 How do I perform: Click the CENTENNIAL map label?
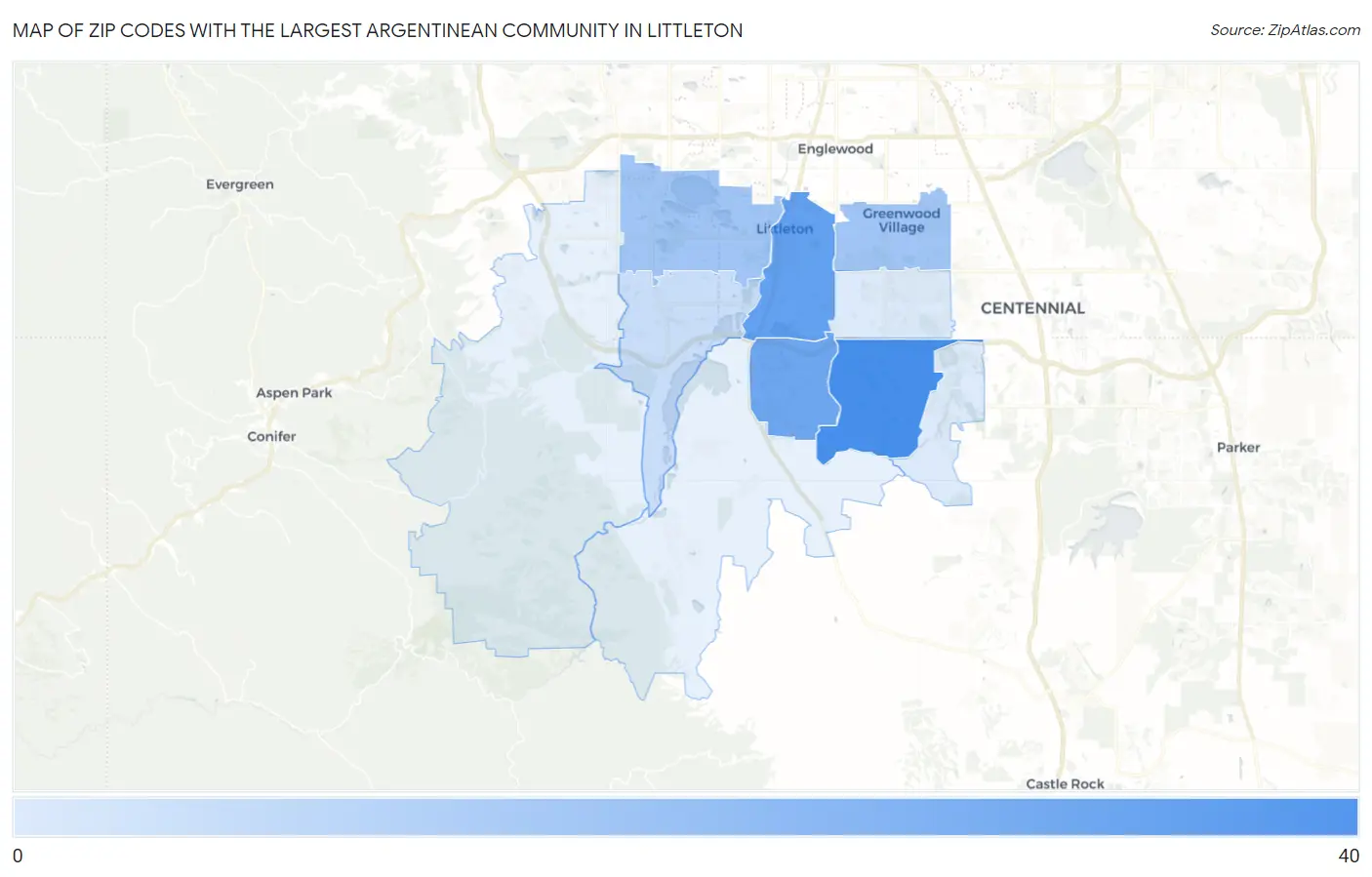tap(1032, 308)
